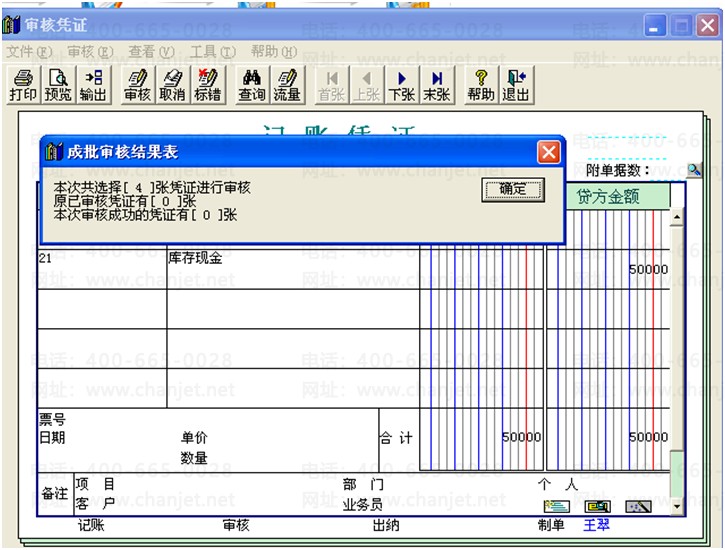The height and width of the screenshot is (550, 725).
Task: Select the 库存现金 account cell
Action: [293, 269]
